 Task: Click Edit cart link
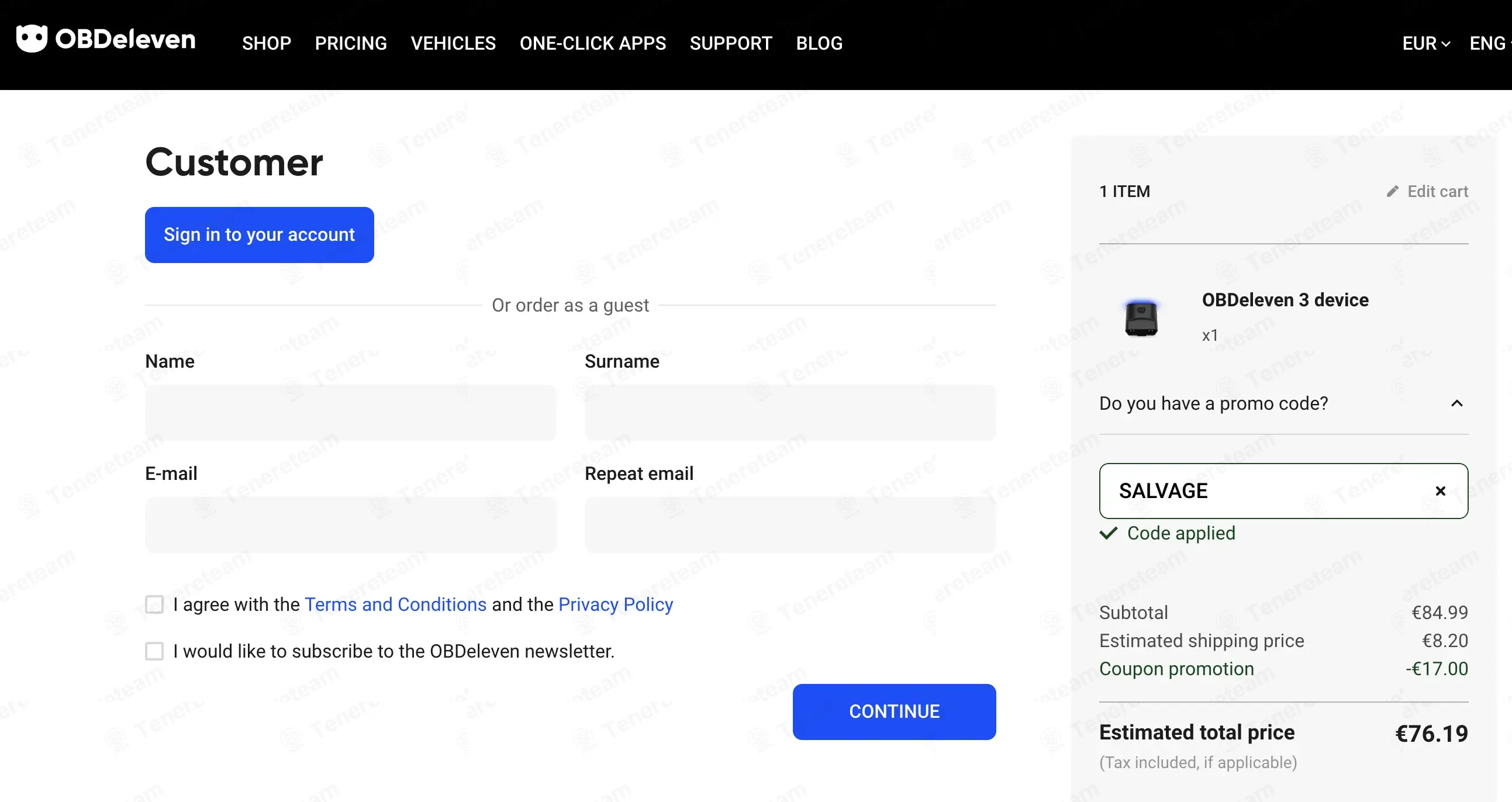[x=1438, y=191]
